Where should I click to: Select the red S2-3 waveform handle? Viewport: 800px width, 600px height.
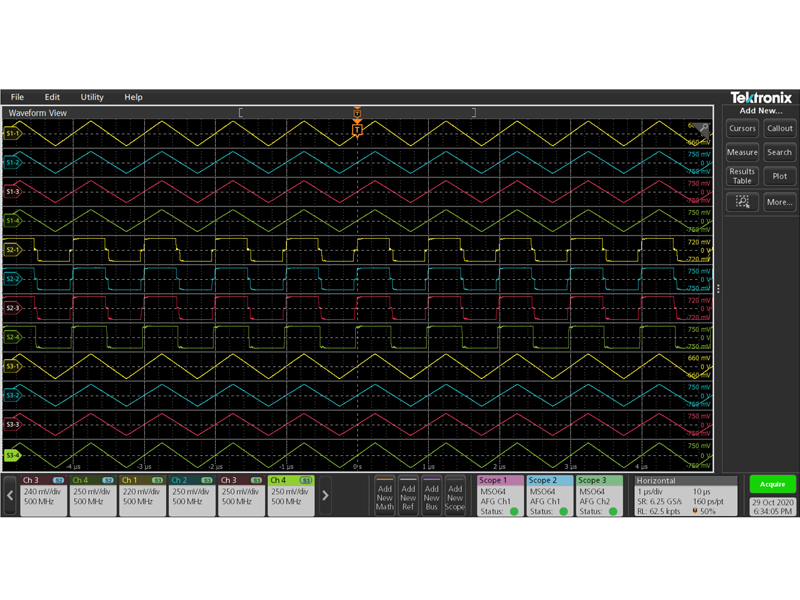click(13, 308)
